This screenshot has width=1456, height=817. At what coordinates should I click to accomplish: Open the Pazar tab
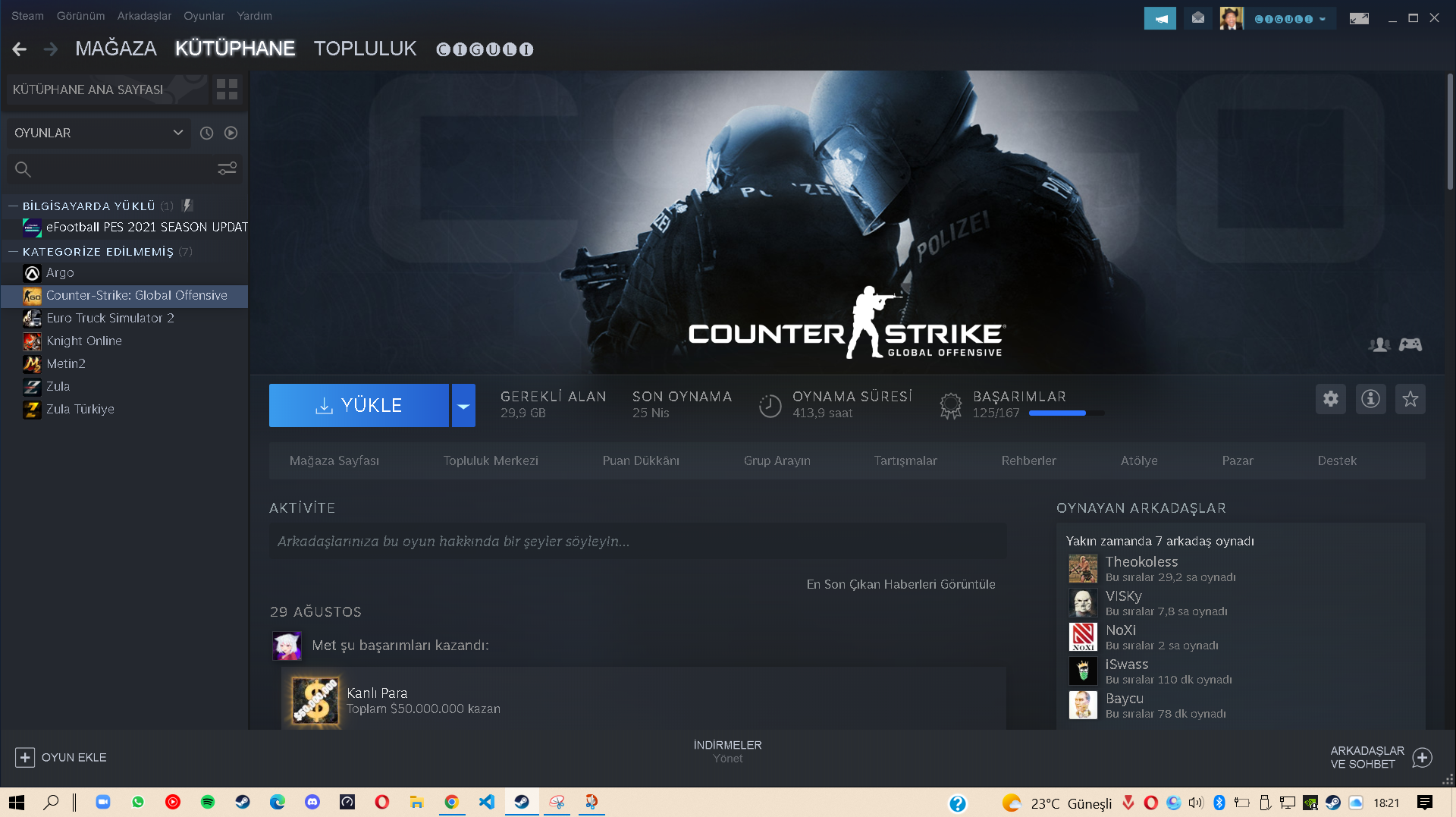pyautogui.click(x=1238, y=460)
